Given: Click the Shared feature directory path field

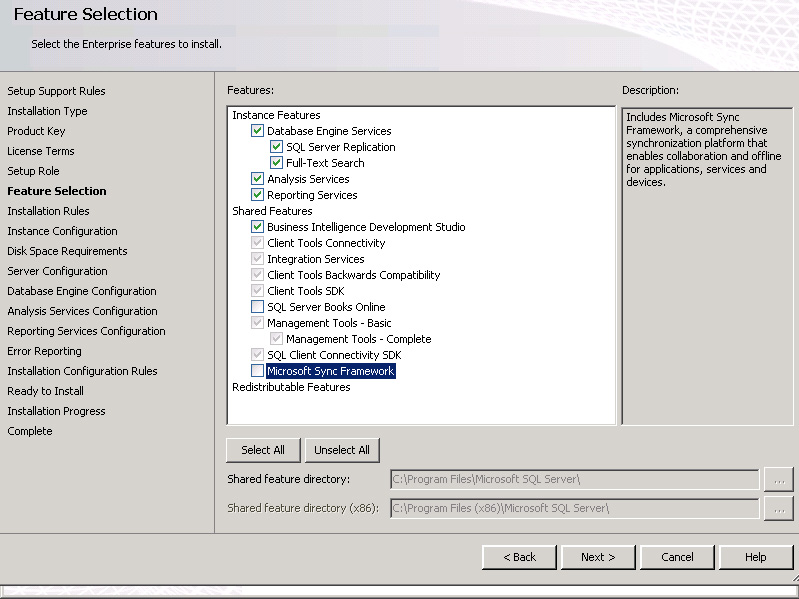Looking at the screenshot, I should [574, 479].
